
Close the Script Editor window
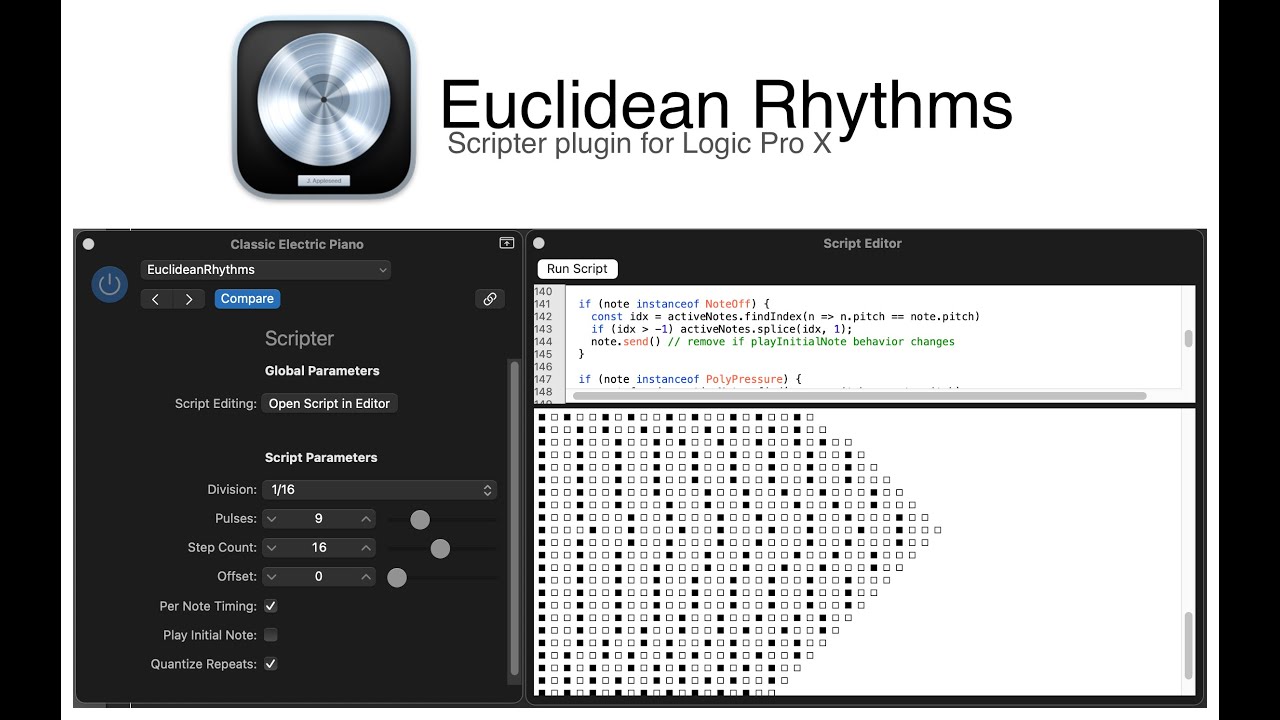tap(539, 243)
